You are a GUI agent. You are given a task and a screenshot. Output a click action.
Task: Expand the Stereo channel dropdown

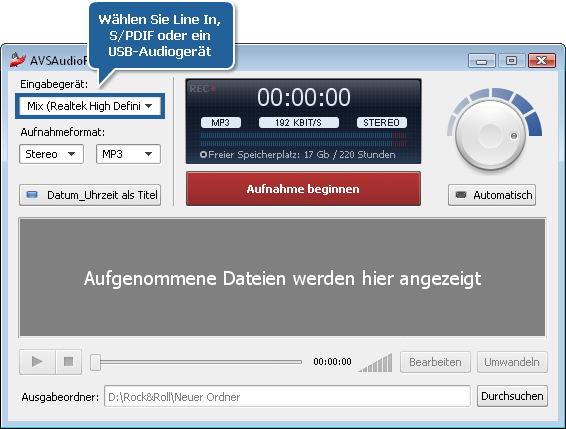(51, 154)
